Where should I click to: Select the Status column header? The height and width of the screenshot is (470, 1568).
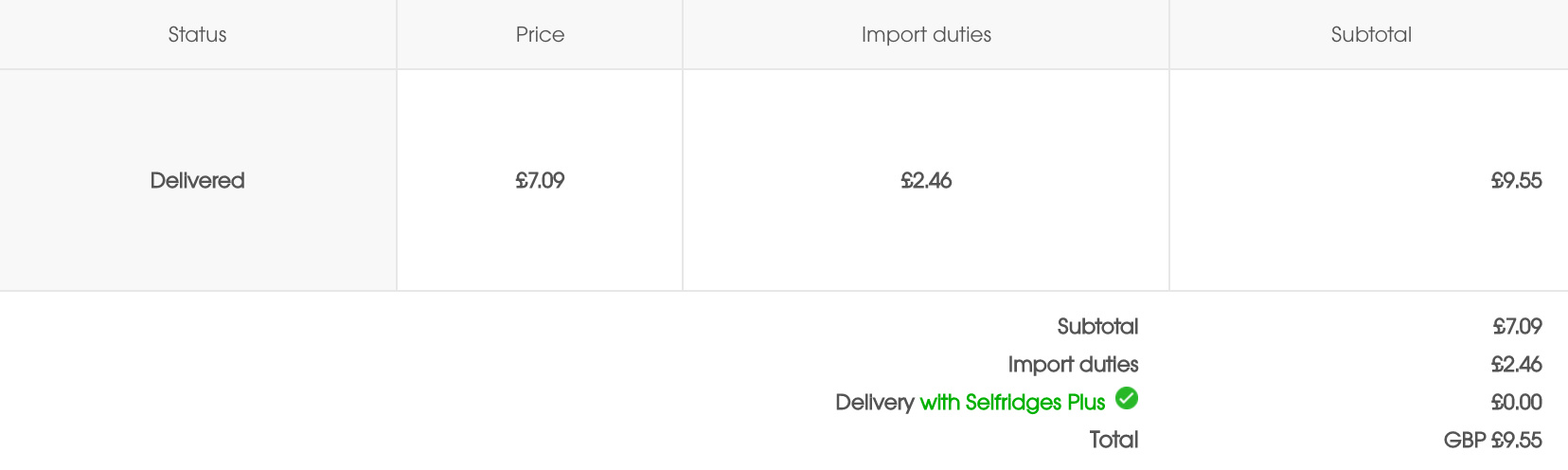click(197, 35)
